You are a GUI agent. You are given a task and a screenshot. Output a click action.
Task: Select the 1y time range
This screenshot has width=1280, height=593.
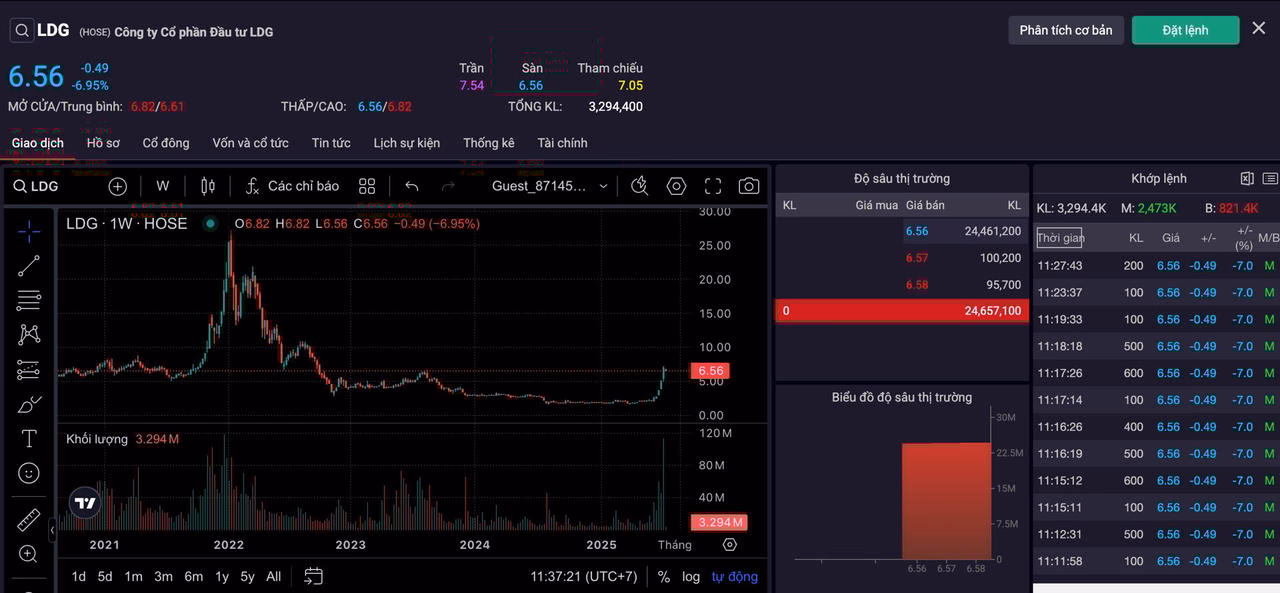pyautogui.click(x=222, y=576)
